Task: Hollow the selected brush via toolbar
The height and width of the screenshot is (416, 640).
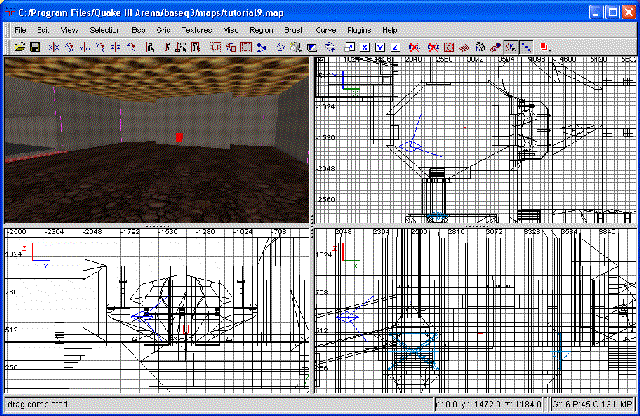Action: click(x=246, y=47)
